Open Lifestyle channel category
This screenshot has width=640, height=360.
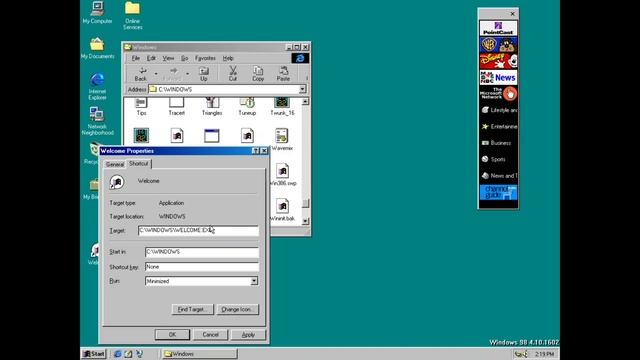(498, 110)
